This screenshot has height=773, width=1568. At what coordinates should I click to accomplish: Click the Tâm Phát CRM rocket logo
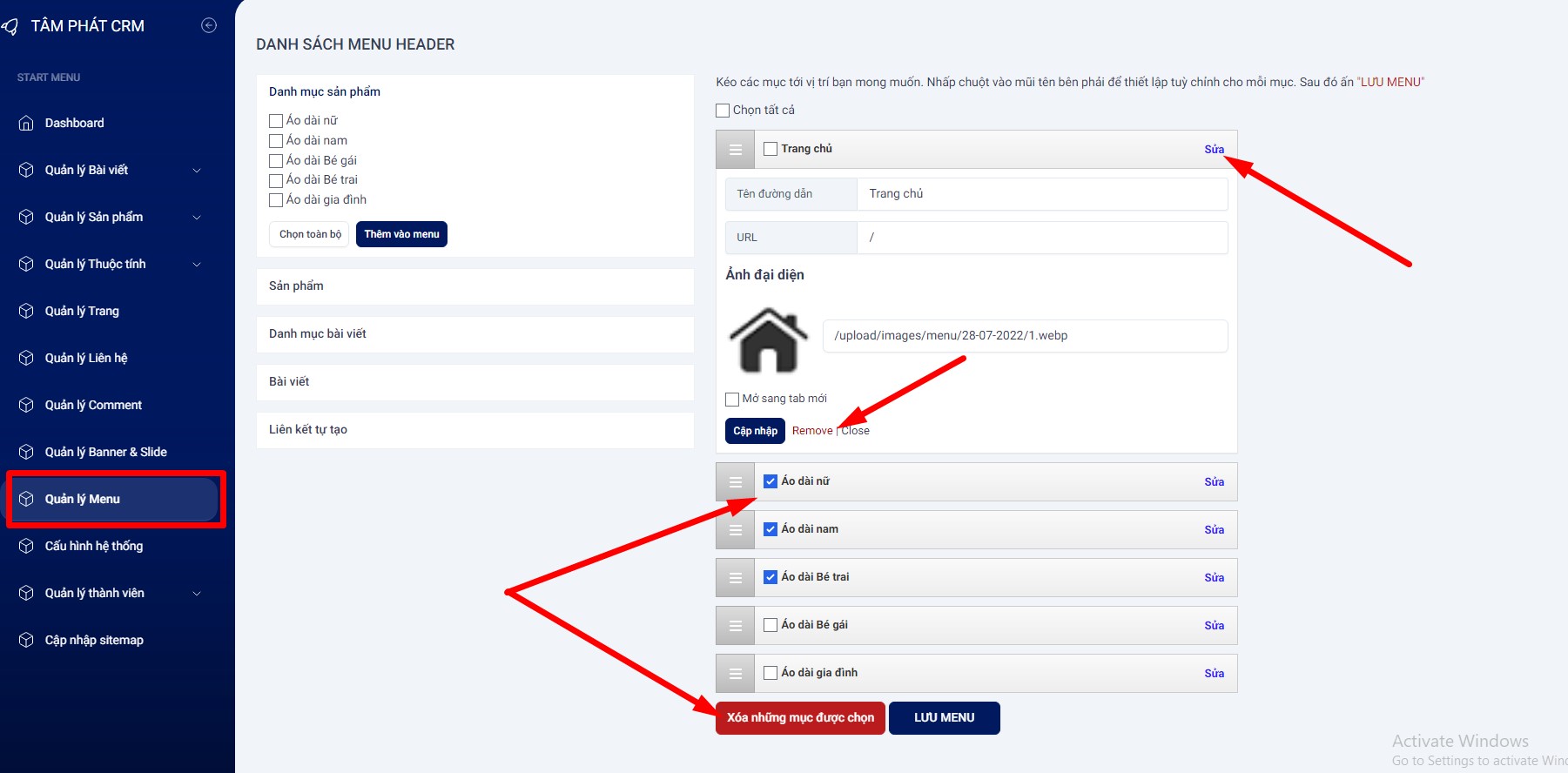10,27
